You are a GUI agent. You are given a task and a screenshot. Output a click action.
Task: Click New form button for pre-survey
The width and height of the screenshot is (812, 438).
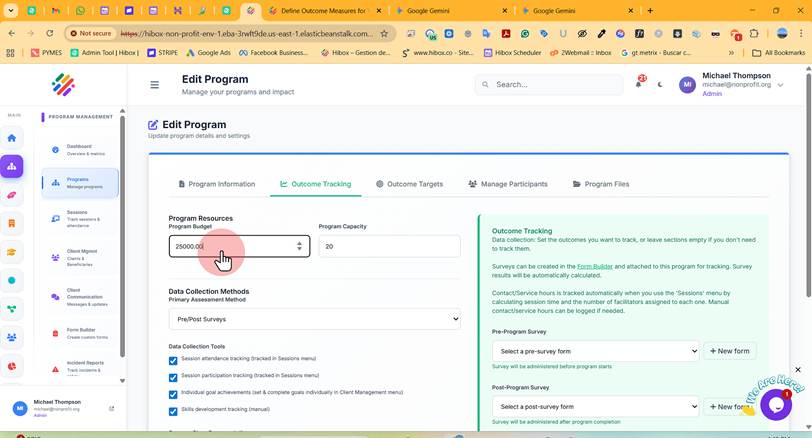729,351
